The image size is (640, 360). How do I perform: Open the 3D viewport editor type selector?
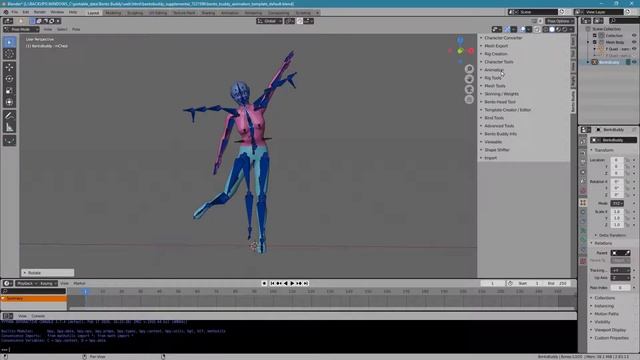8,21
